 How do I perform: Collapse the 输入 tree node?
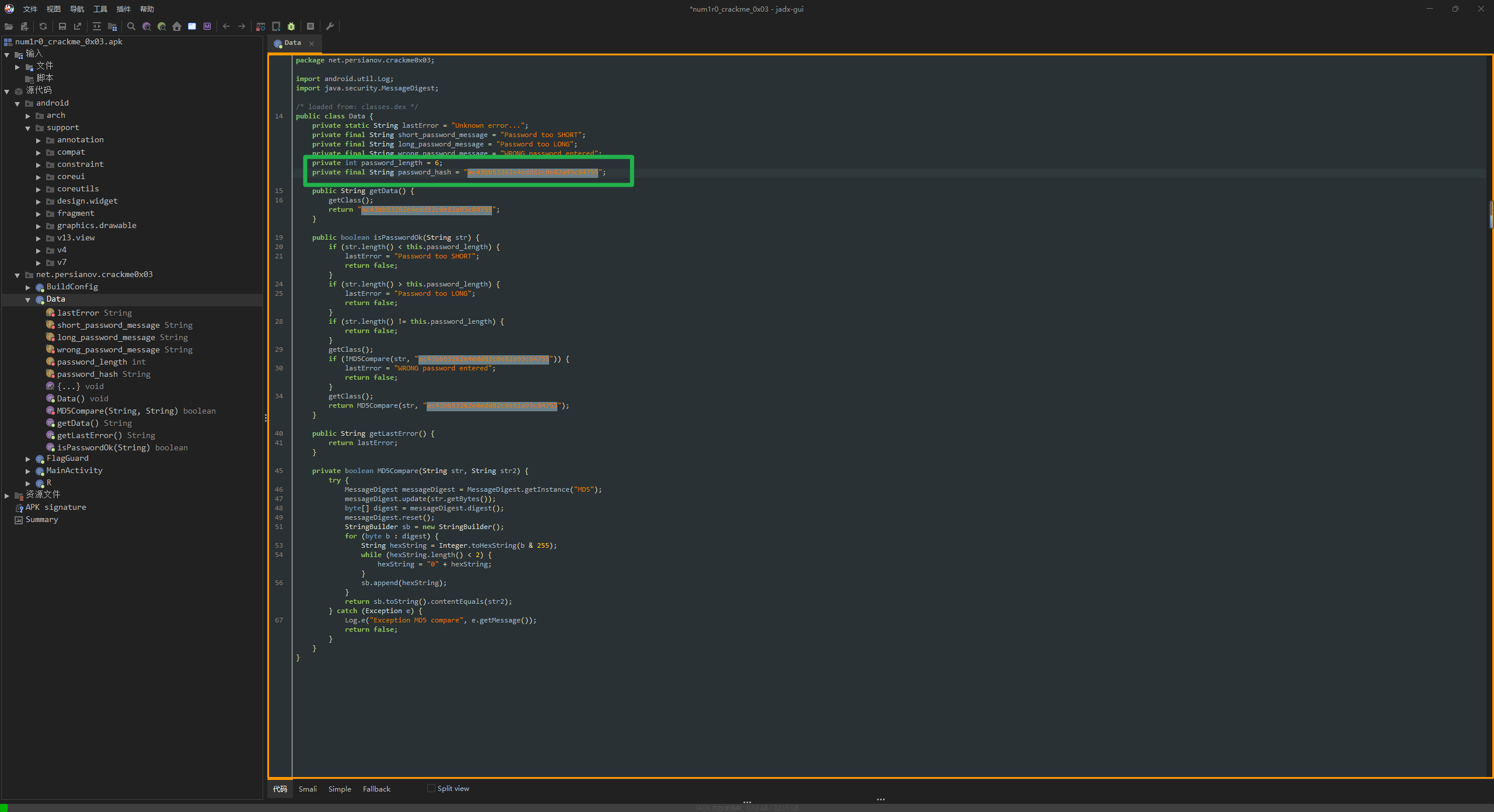tap(7, 55)
